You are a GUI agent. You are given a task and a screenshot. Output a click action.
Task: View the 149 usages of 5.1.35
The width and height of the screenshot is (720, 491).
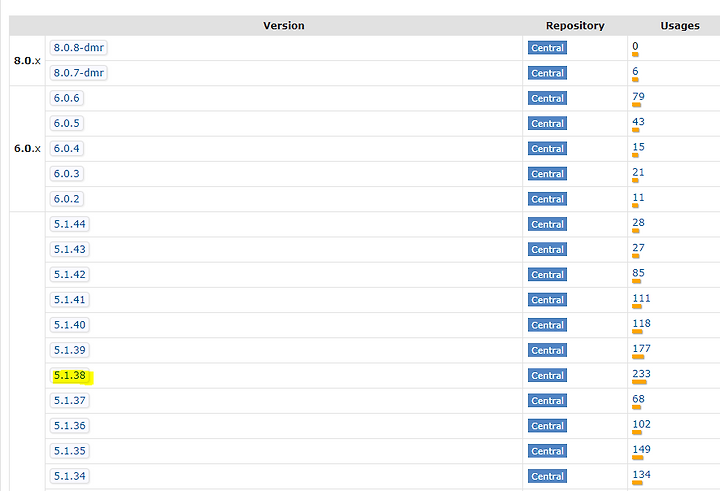tap(641, 449)
